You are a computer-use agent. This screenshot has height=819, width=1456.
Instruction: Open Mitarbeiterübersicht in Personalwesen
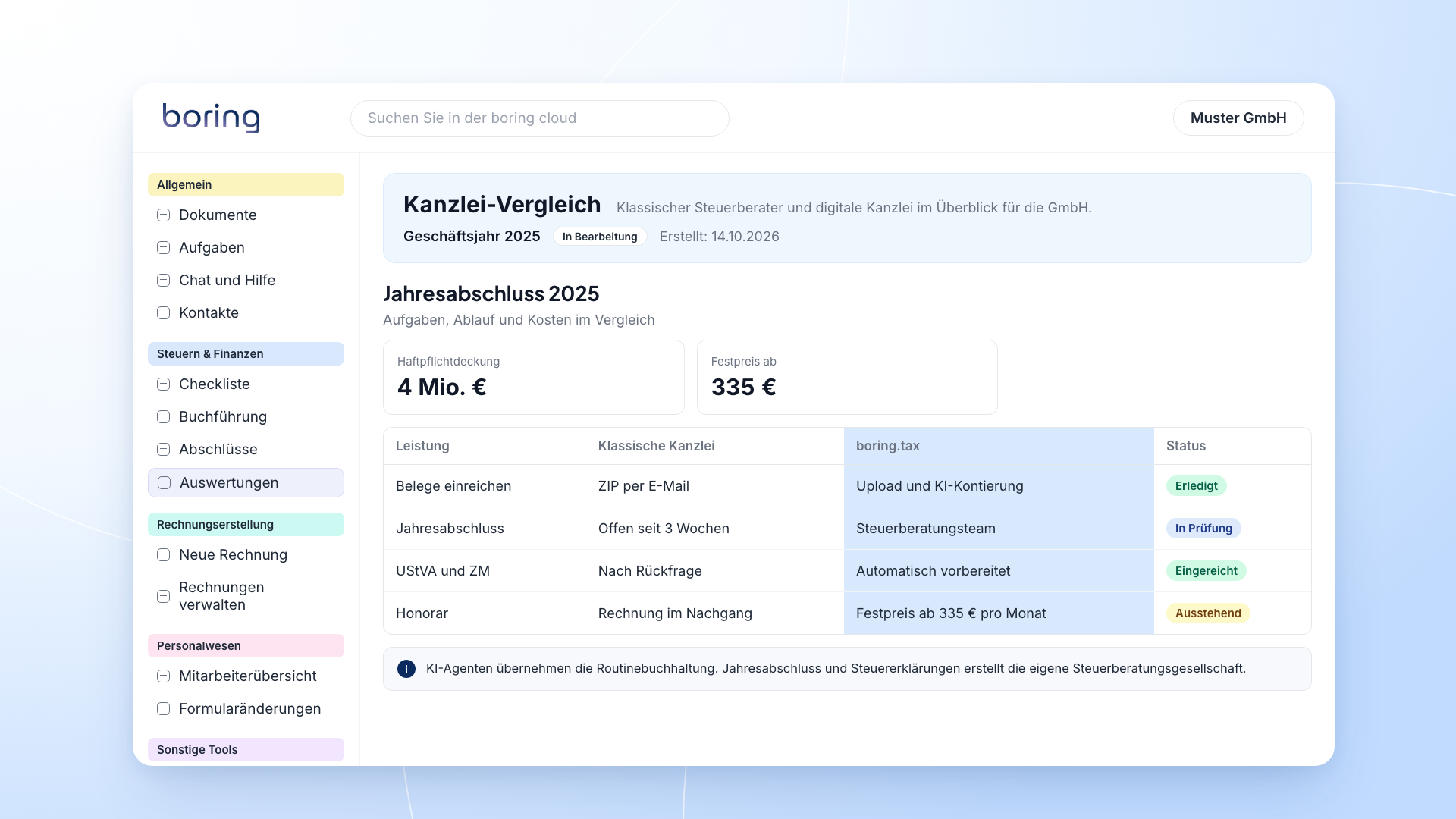click(246, 676)
